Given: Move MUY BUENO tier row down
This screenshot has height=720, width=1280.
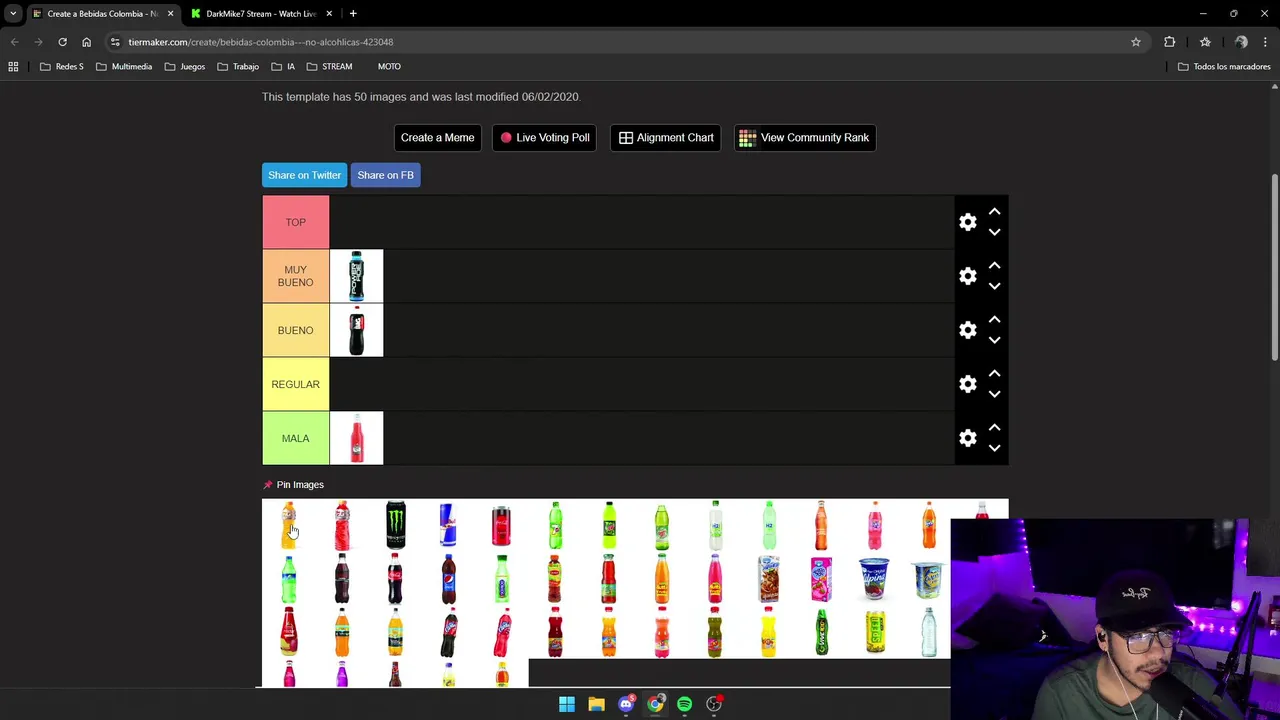Looking at the screenshot, I should [994, 286].
